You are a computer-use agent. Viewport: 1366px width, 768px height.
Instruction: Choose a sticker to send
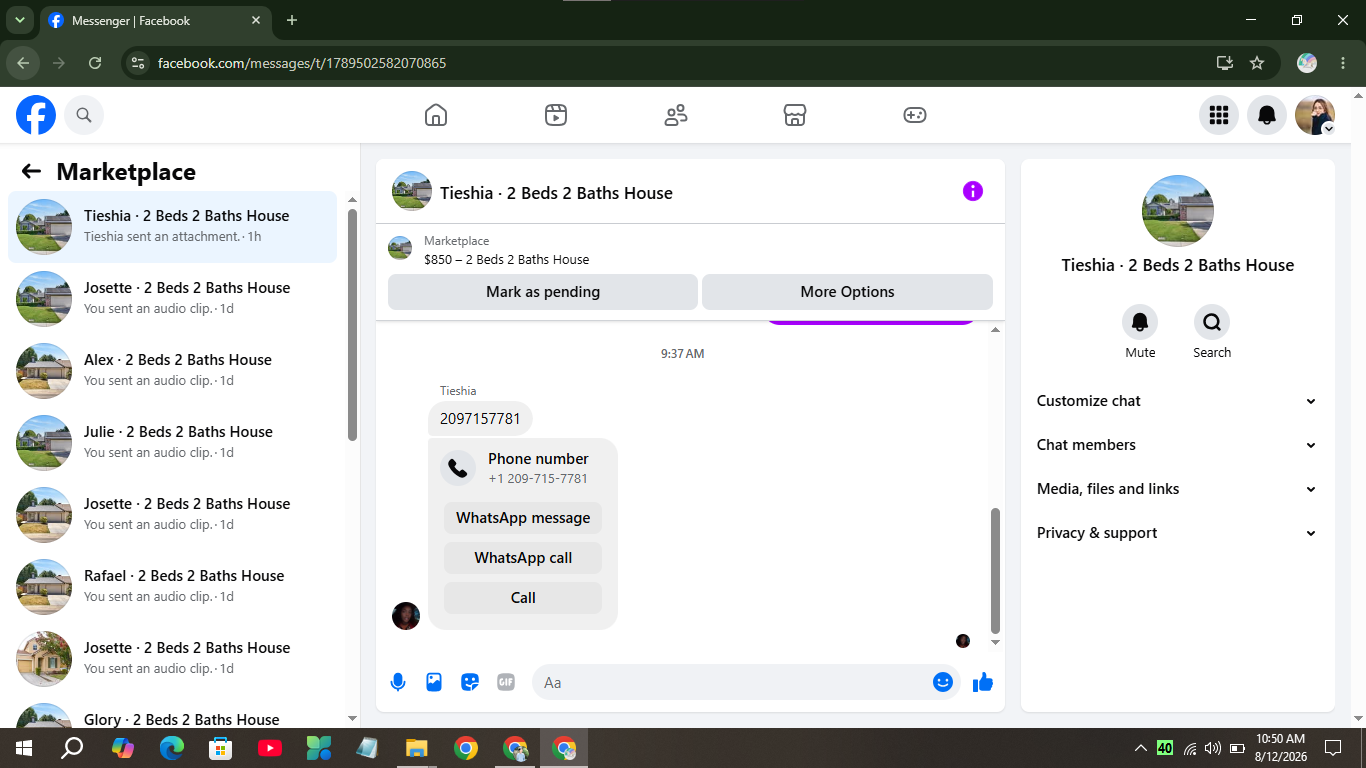[470, 682]
